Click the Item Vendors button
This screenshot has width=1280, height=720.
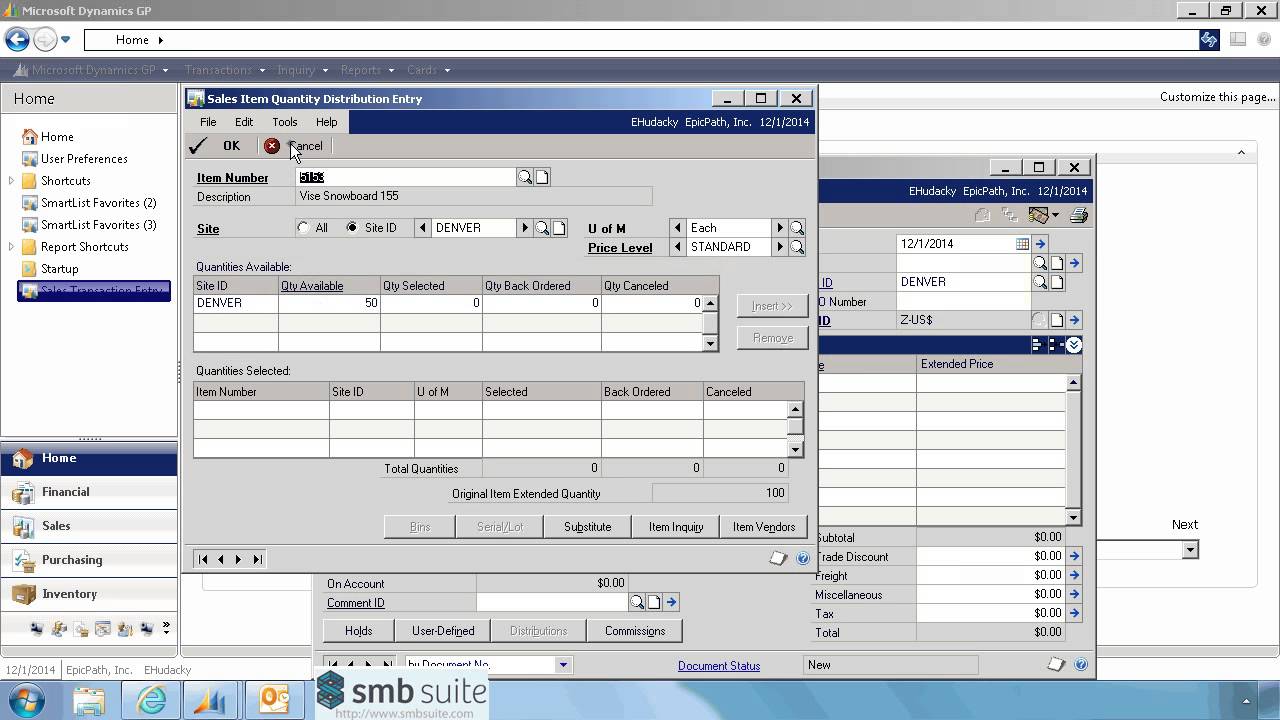coord(764,527)
